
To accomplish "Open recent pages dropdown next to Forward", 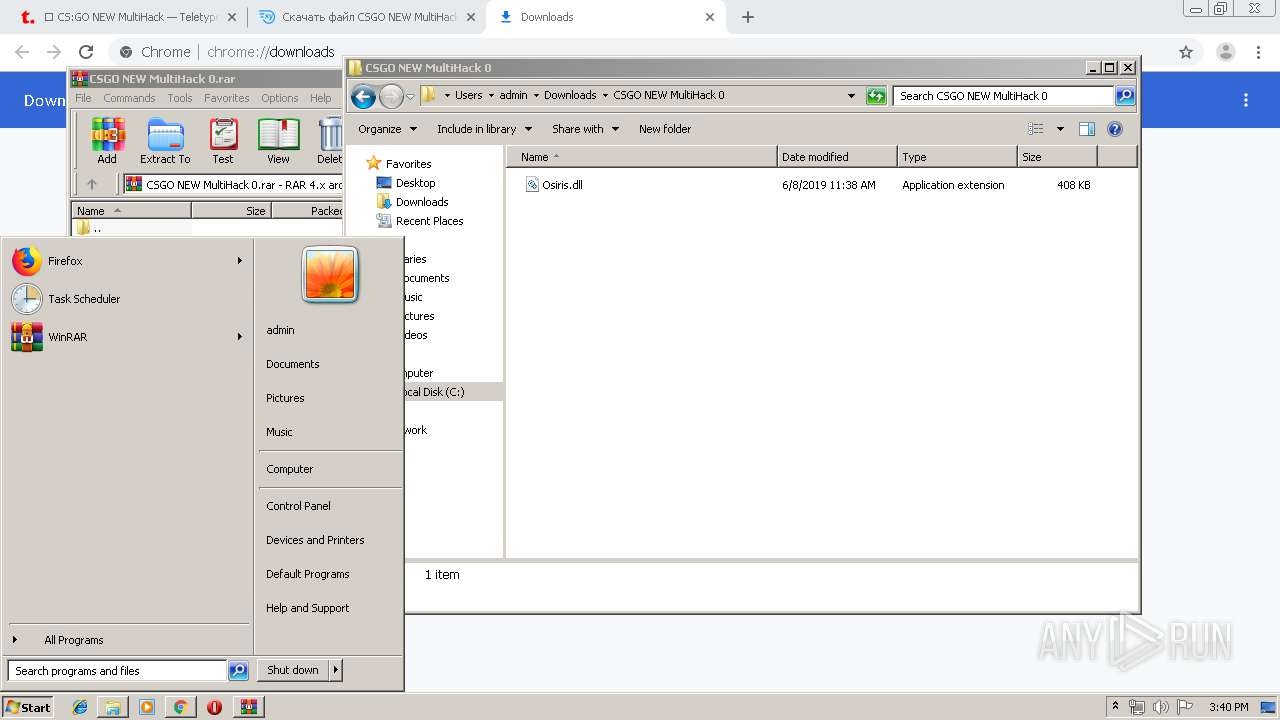I will click(x=410, y=97).
